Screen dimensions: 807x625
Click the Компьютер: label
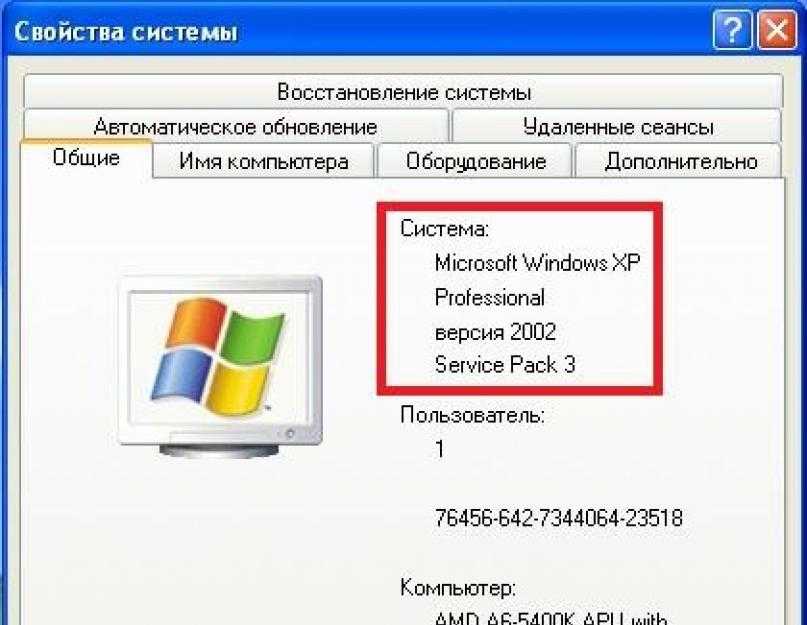coord(458,587)
